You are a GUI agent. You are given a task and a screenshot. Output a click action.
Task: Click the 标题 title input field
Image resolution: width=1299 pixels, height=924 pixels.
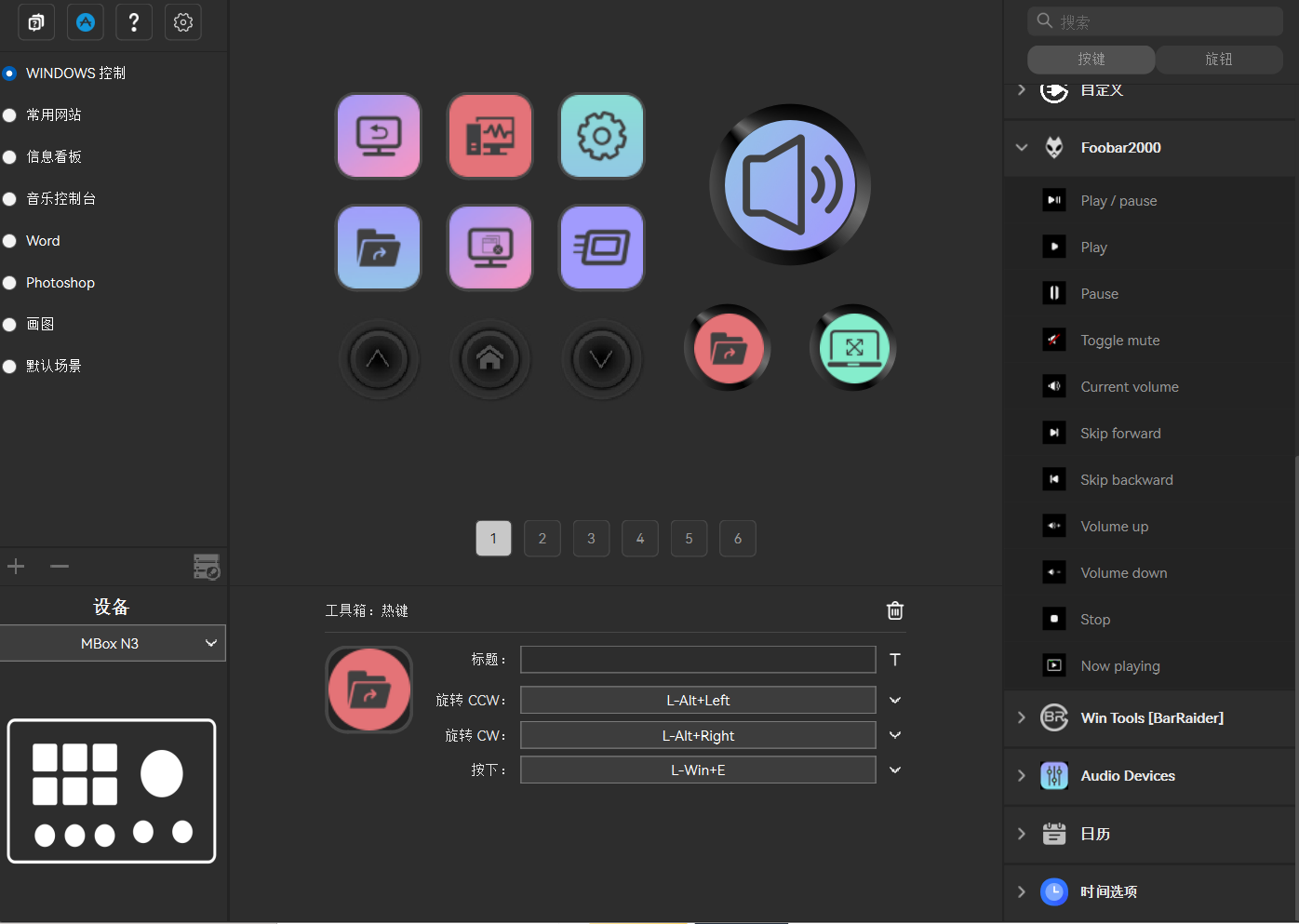698,660
